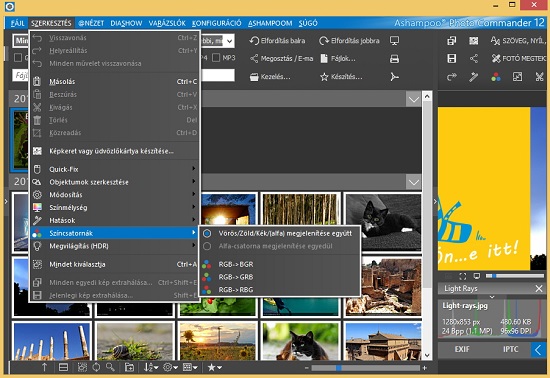Click plus to increase thumbnail size
The image size is (550, 378).
pyautogui.click(x=425, y=368)
